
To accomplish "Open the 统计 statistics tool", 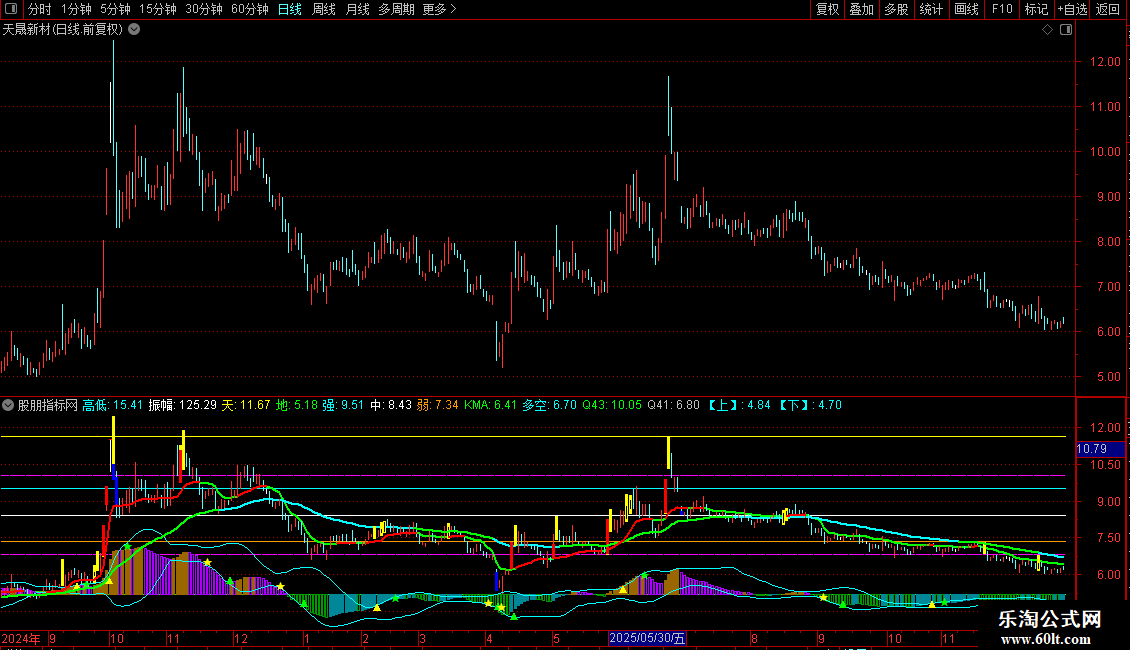I will (931, 10).
